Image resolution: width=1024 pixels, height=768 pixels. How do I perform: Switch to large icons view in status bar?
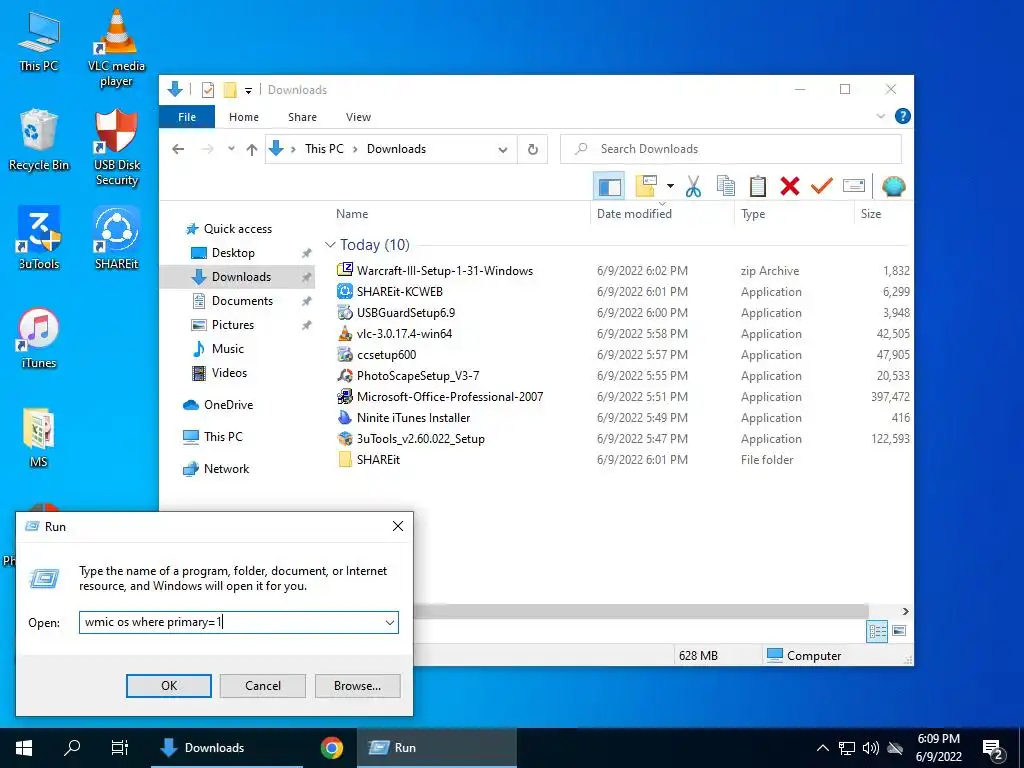(x=899, y=631)
